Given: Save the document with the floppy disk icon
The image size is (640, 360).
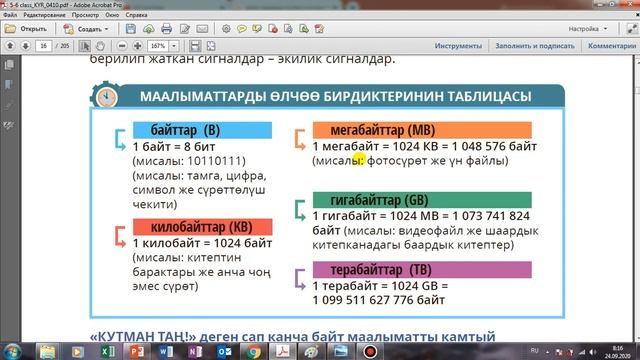Looking at the screenshot, I should [x=131, y=29].
